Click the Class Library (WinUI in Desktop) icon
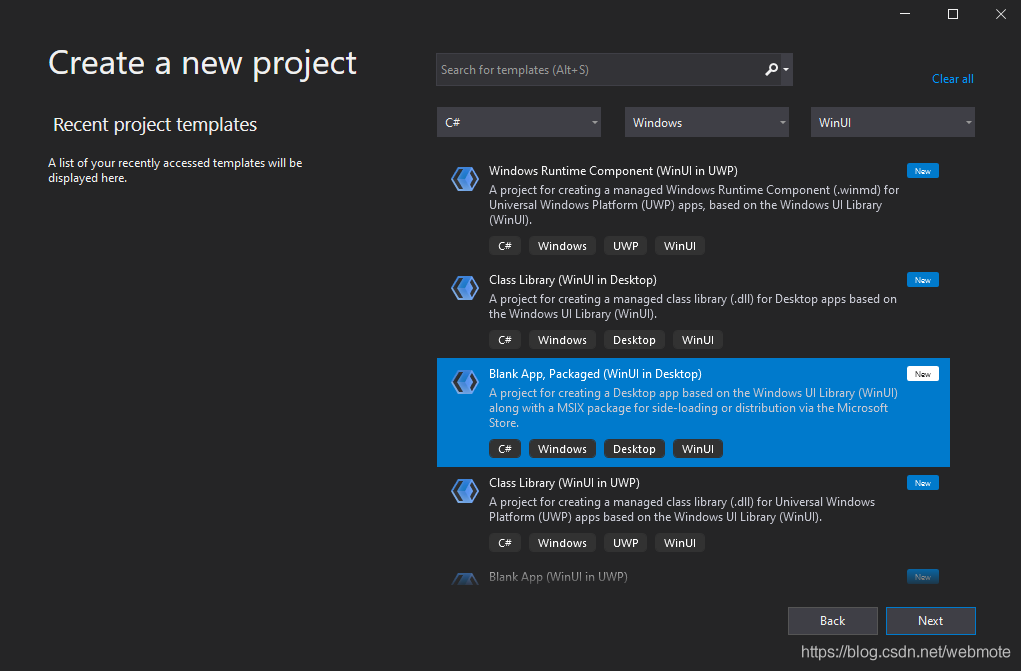 465,287
